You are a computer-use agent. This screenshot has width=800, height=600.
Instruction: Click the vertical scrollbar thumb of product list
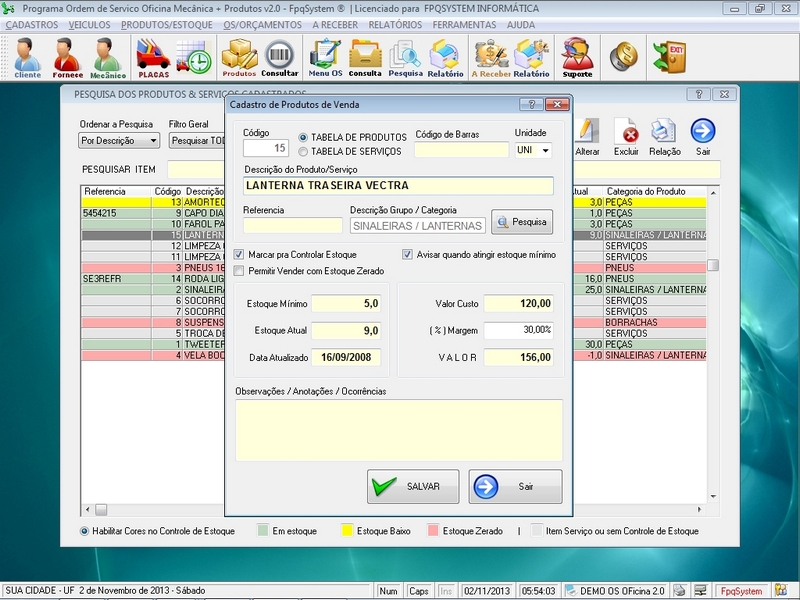click(x=713, y=265)
